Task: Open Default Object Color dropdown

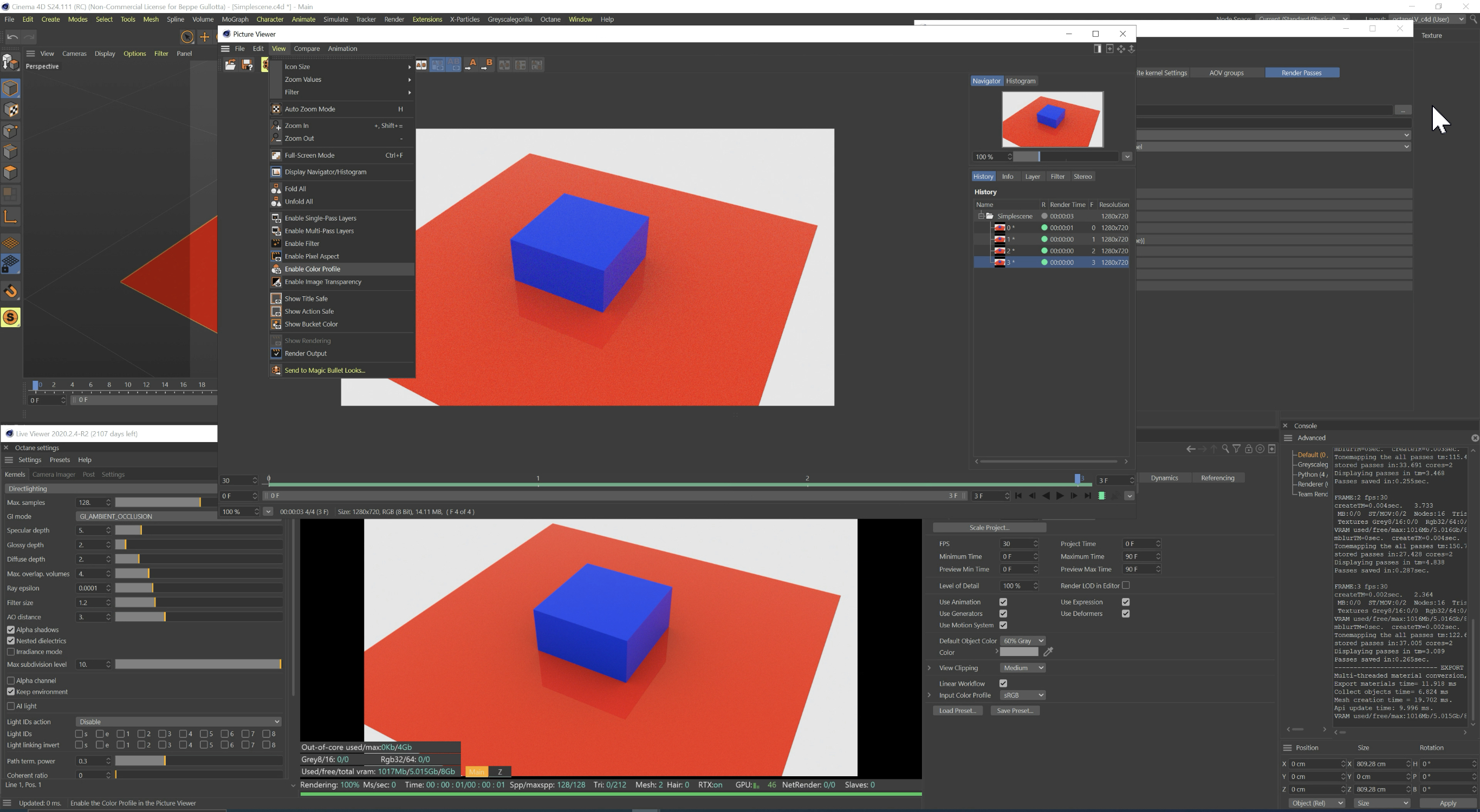Action: [x=1023, y=641]
